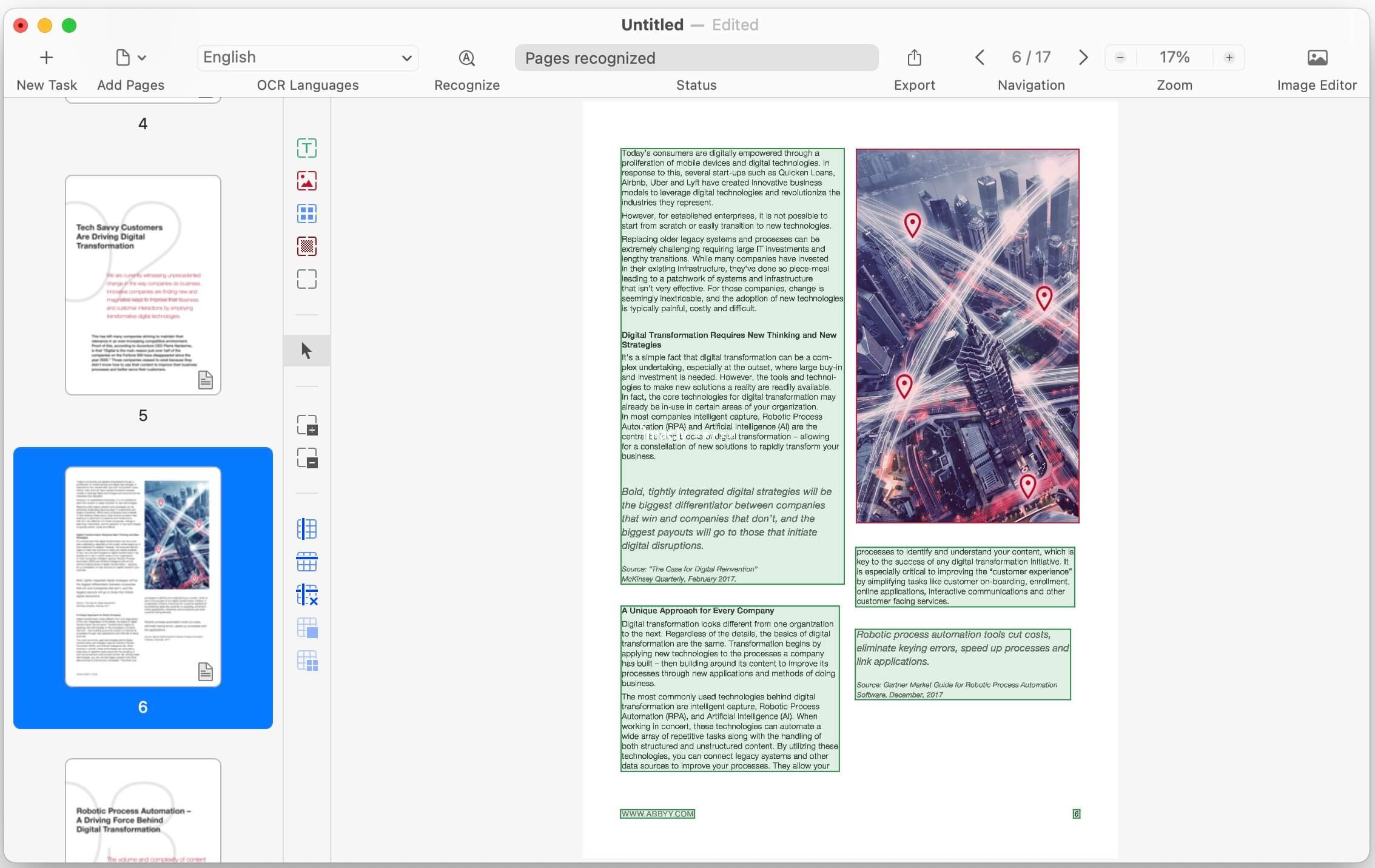
Task: Click the zoom in plus button
Action: coord(1229,58)
